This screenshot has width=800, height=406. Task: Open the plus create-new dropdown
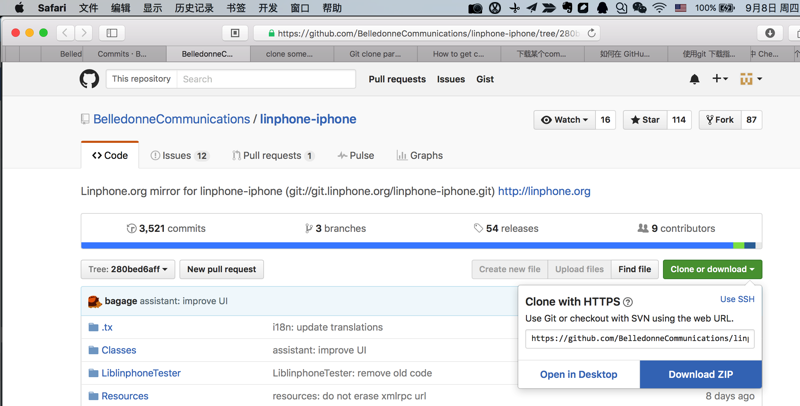coord(720,79)
